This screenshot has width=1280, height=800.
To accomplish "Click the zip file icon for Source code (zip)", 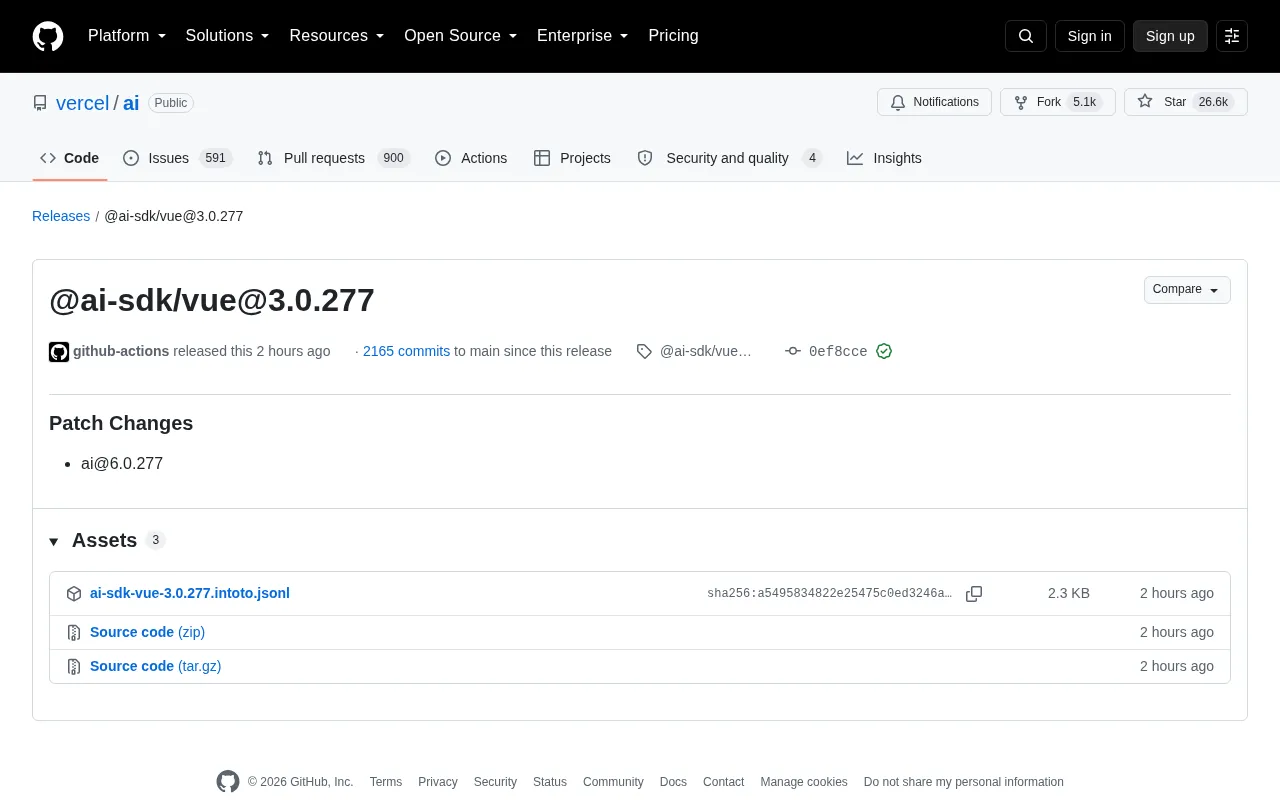I will pyautogui.click(x=74, y=632).
